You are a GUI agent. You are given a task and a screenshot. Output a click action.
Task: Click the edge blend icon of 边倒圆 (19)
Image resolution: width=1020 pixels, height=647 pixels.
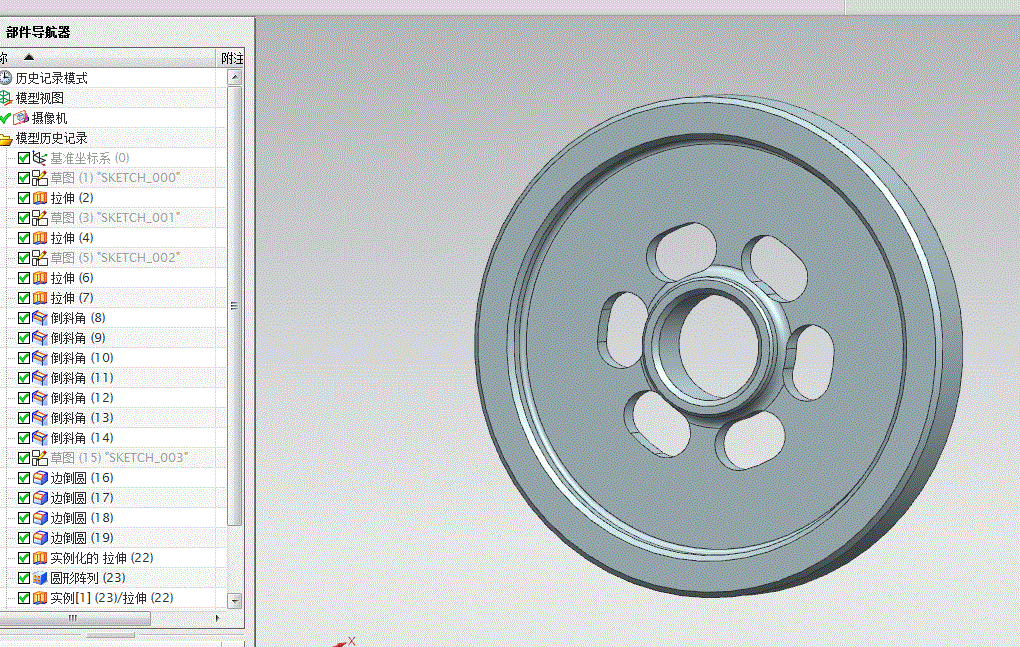click(x=40, y=538)
